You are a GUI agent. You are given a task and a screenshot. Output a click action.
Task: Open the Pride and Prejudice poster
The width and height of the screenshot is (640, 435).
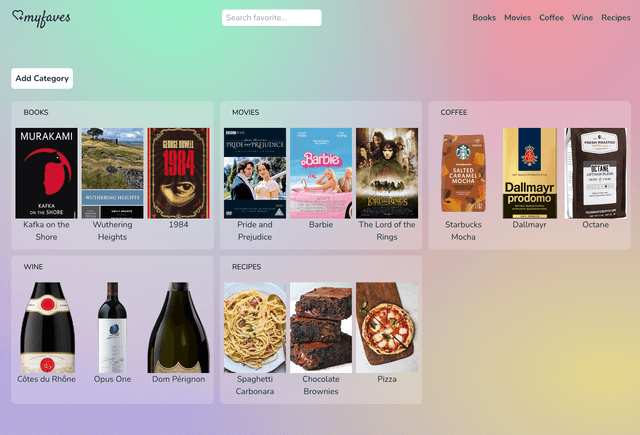pyautogui.click(x=255, y=173)
